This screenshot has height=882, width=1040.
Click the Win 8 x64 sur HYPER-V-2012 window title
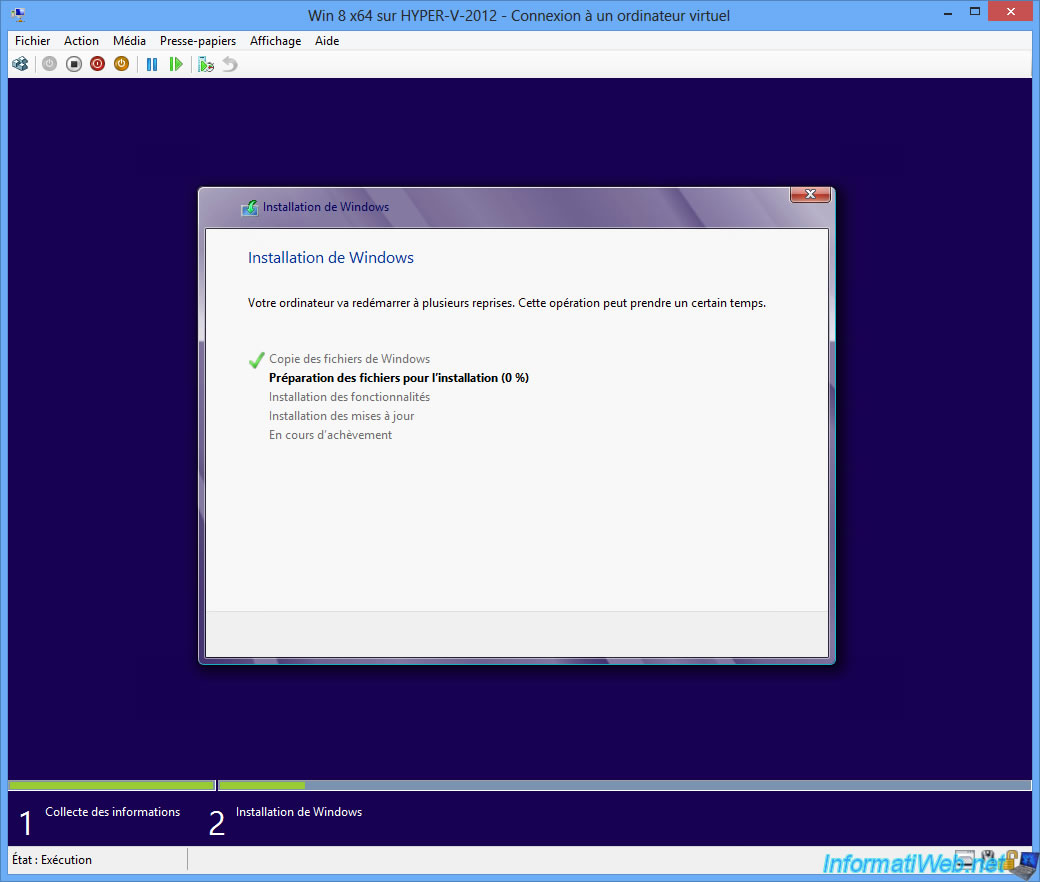click(x=519, y=16)
